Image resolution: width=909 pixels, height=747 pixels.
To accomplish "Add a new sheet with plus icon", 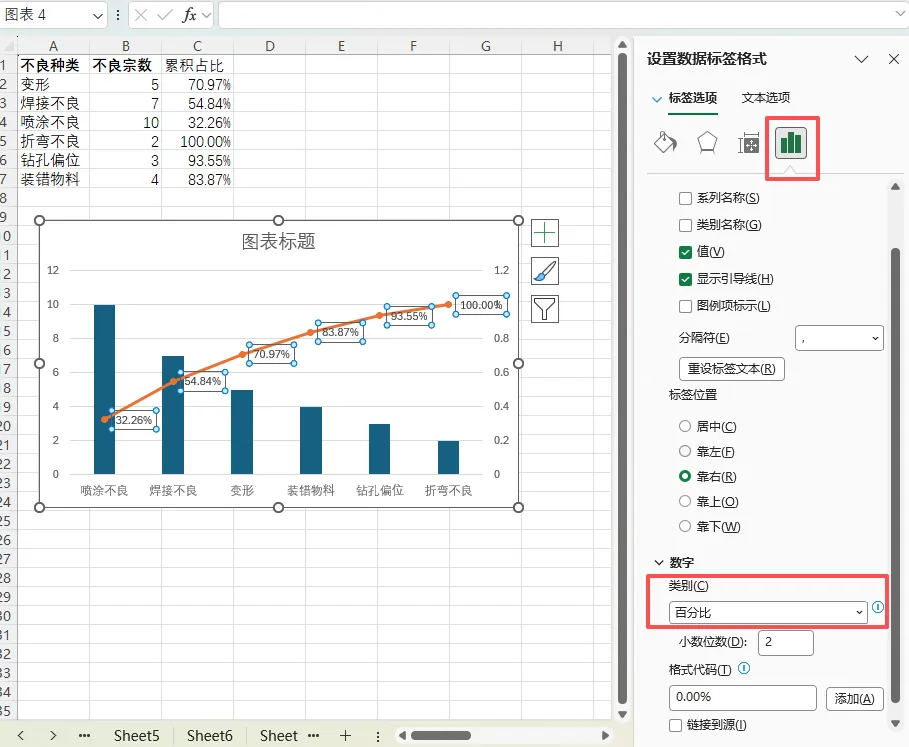I will [346, 735].
